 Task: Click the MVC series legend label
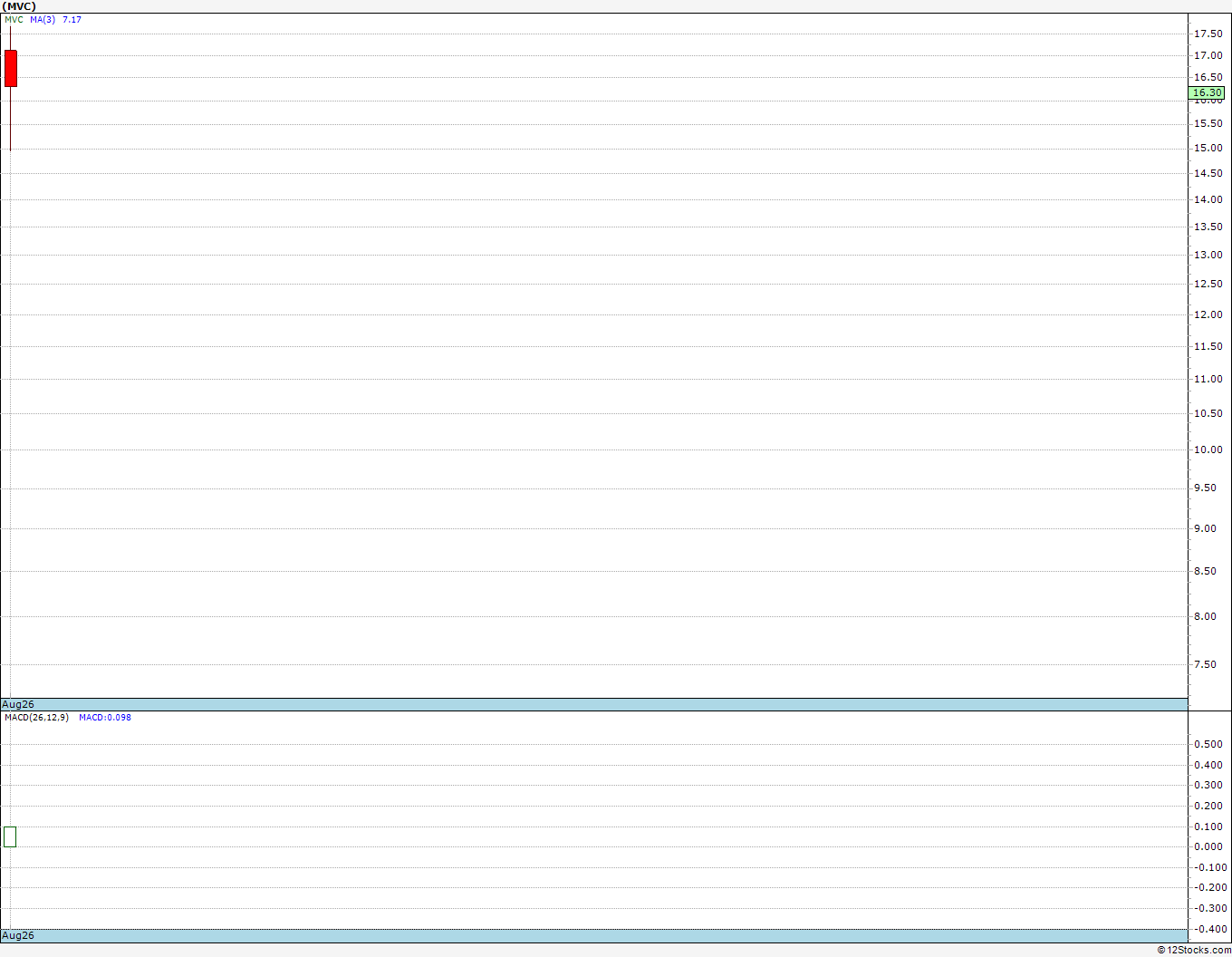[x=14, y=20]
